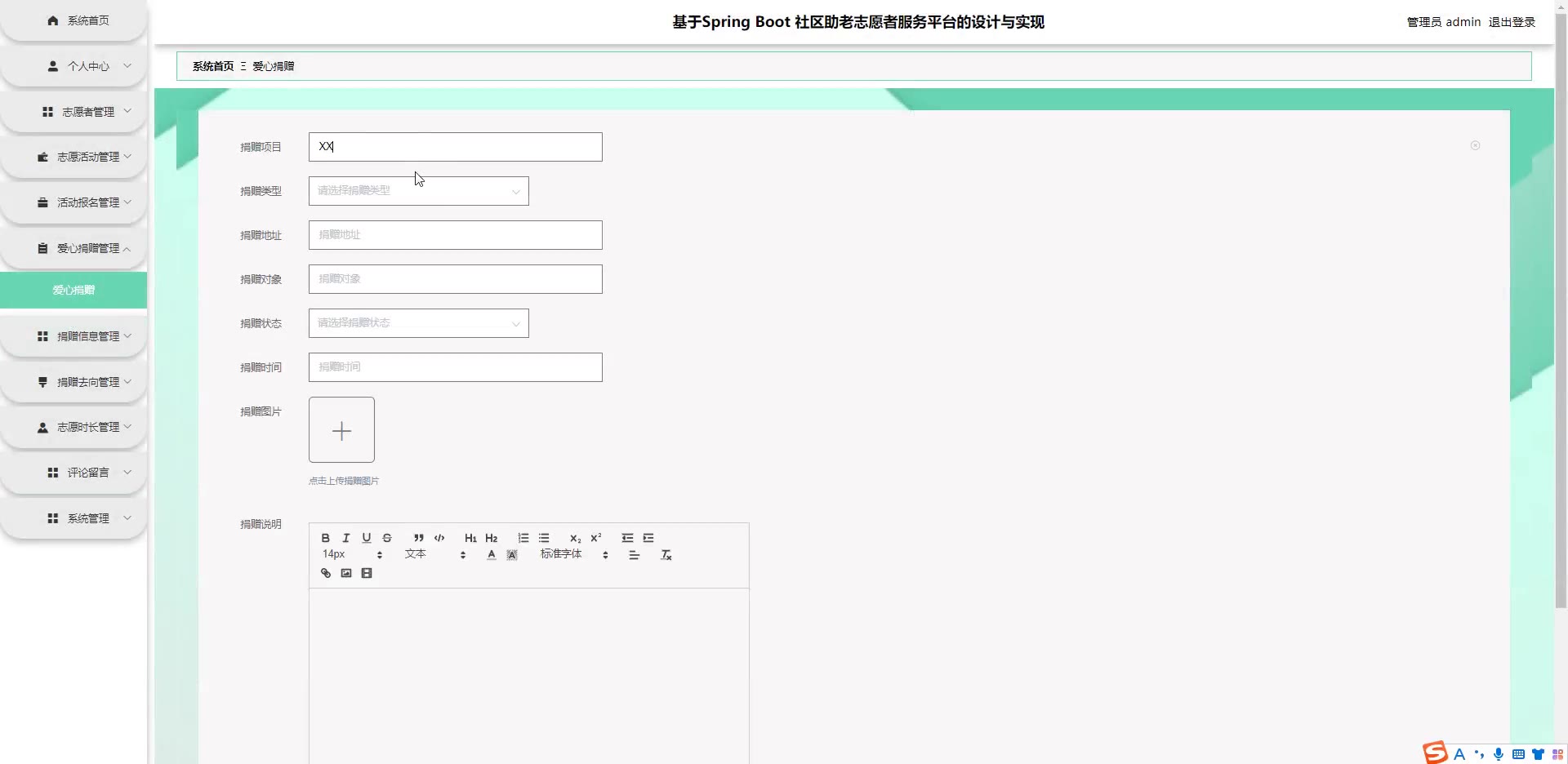Open the 文本 heading style dropdown
The image size is (1568, 764).
[435, 554]
